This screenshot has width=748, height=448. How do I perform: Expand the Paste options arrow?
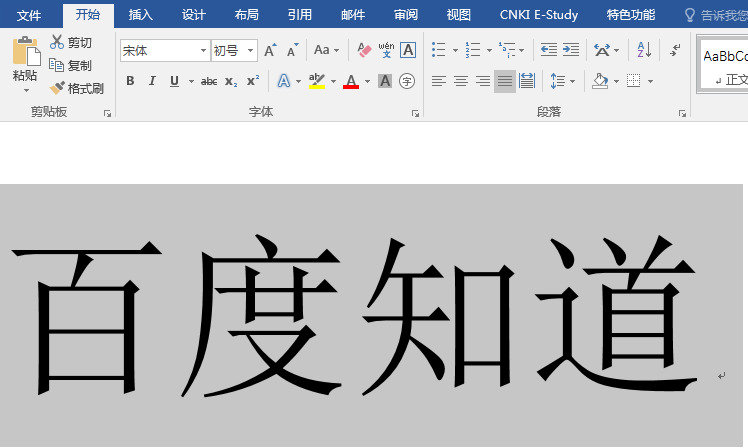[26, 90]
